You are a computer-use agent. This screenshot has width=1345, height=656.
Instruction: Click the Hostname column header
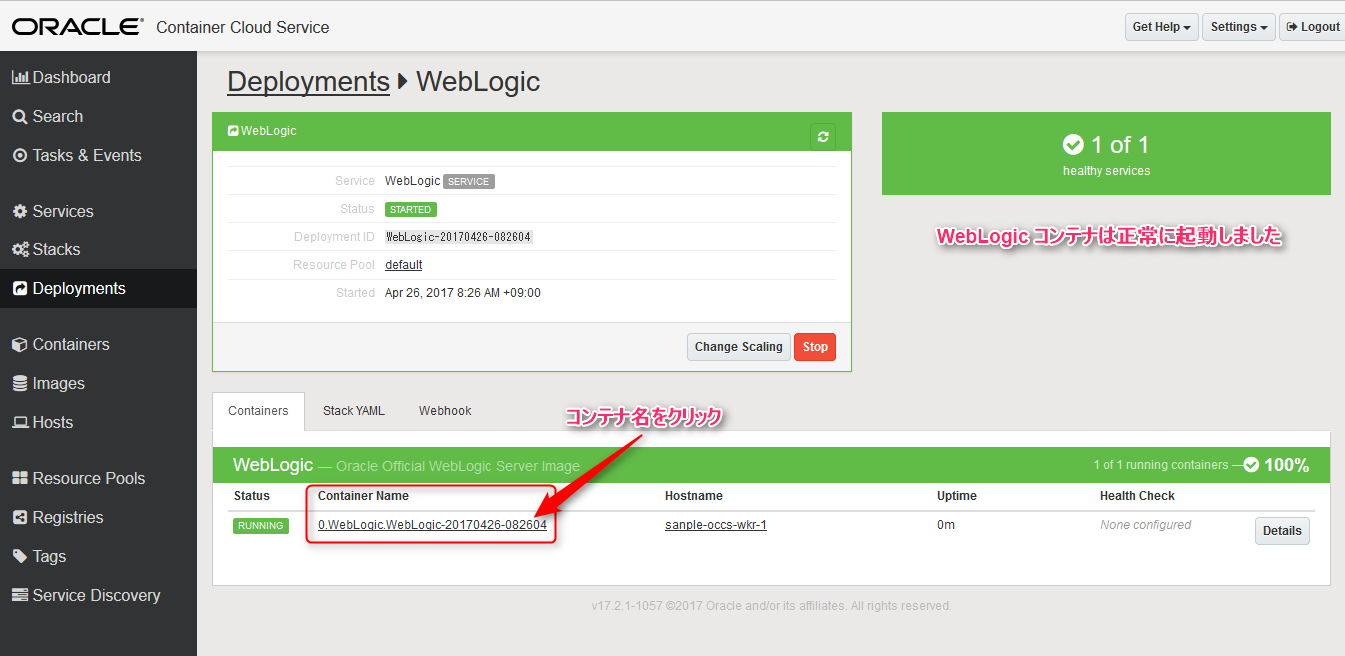pos(694,496)
